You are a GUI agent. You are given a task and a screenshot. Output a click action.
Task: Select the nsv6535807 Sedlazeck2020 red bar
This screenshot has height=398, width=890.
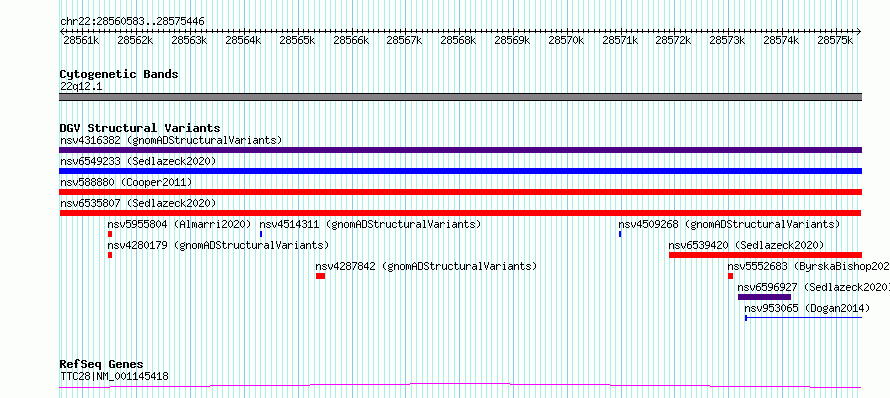[460, 213]
